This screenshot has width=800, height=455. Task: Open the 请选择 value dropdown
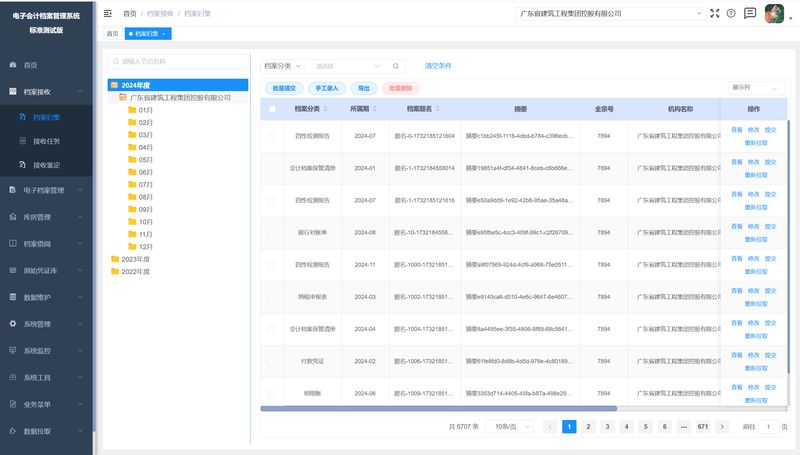coord(347,66)
